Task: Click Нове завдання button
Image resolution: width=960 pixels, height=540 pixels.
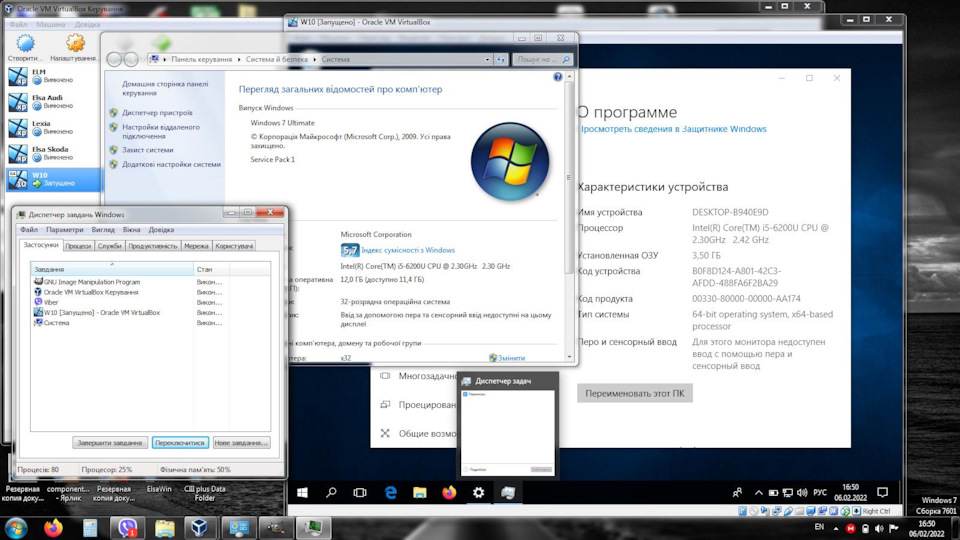Action: pos(241,442)
